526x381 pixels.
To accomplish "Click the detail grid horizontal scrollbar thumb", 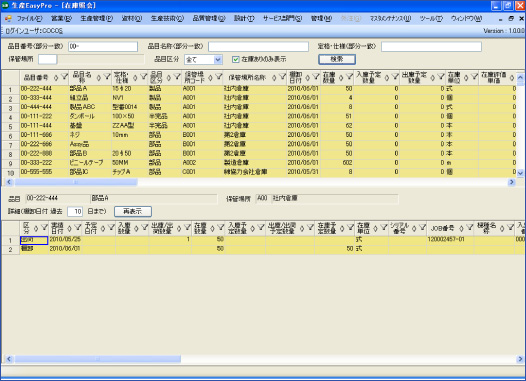I will coord(98,359).
